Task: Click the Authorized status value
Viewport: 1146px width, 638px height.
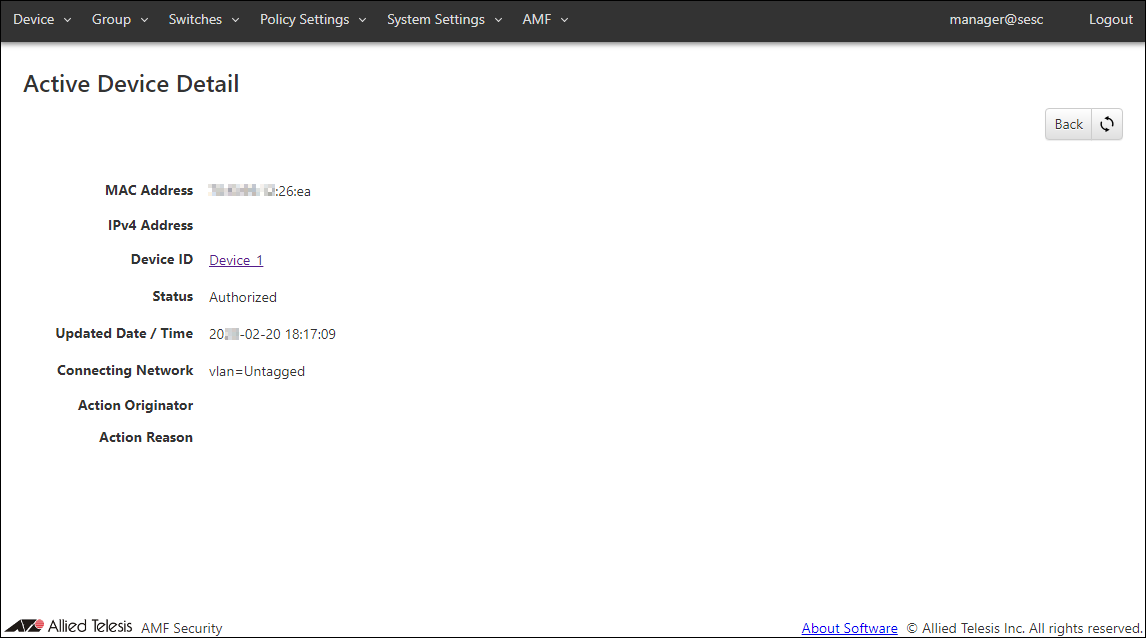Action: coord(243,297)
